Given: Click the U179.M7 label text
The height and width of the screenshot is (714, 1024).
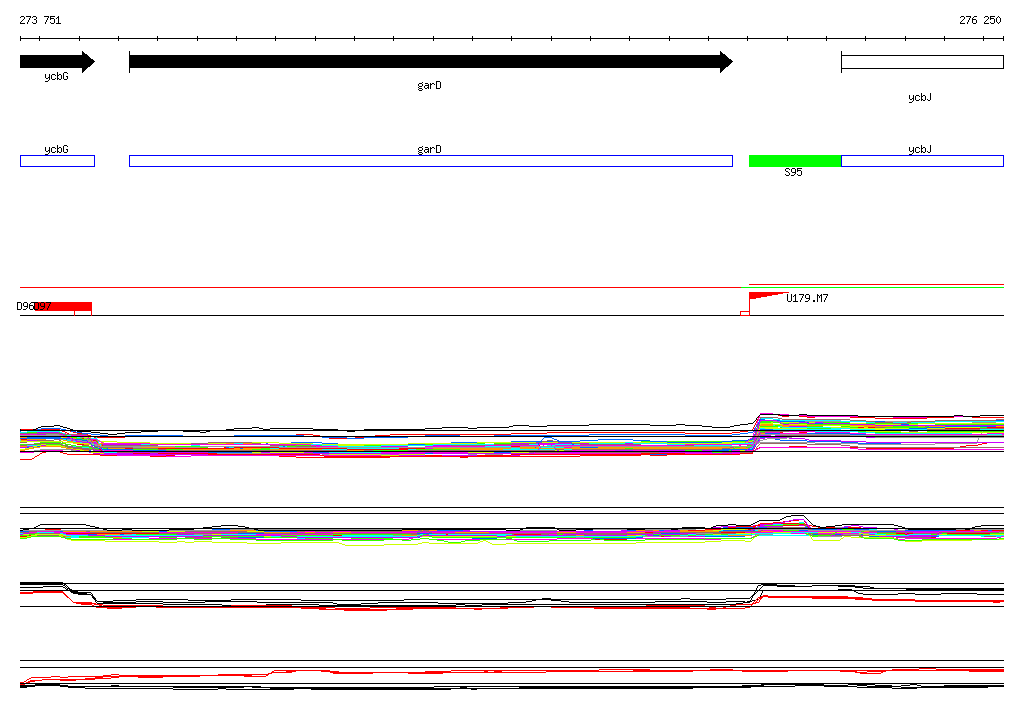Looking at the screenshot, I should click(x=807, y=299).
